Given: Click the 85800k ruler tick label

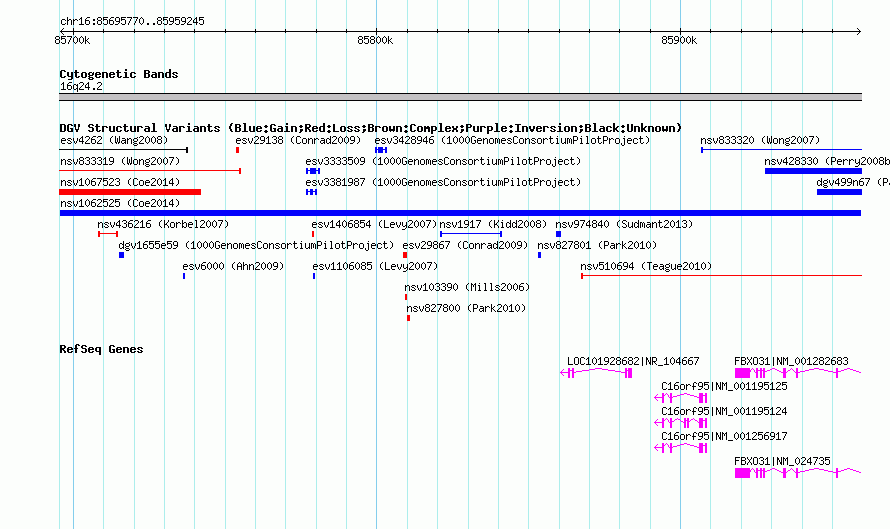Looking at the screenshot, I should [x=375, y=40].
